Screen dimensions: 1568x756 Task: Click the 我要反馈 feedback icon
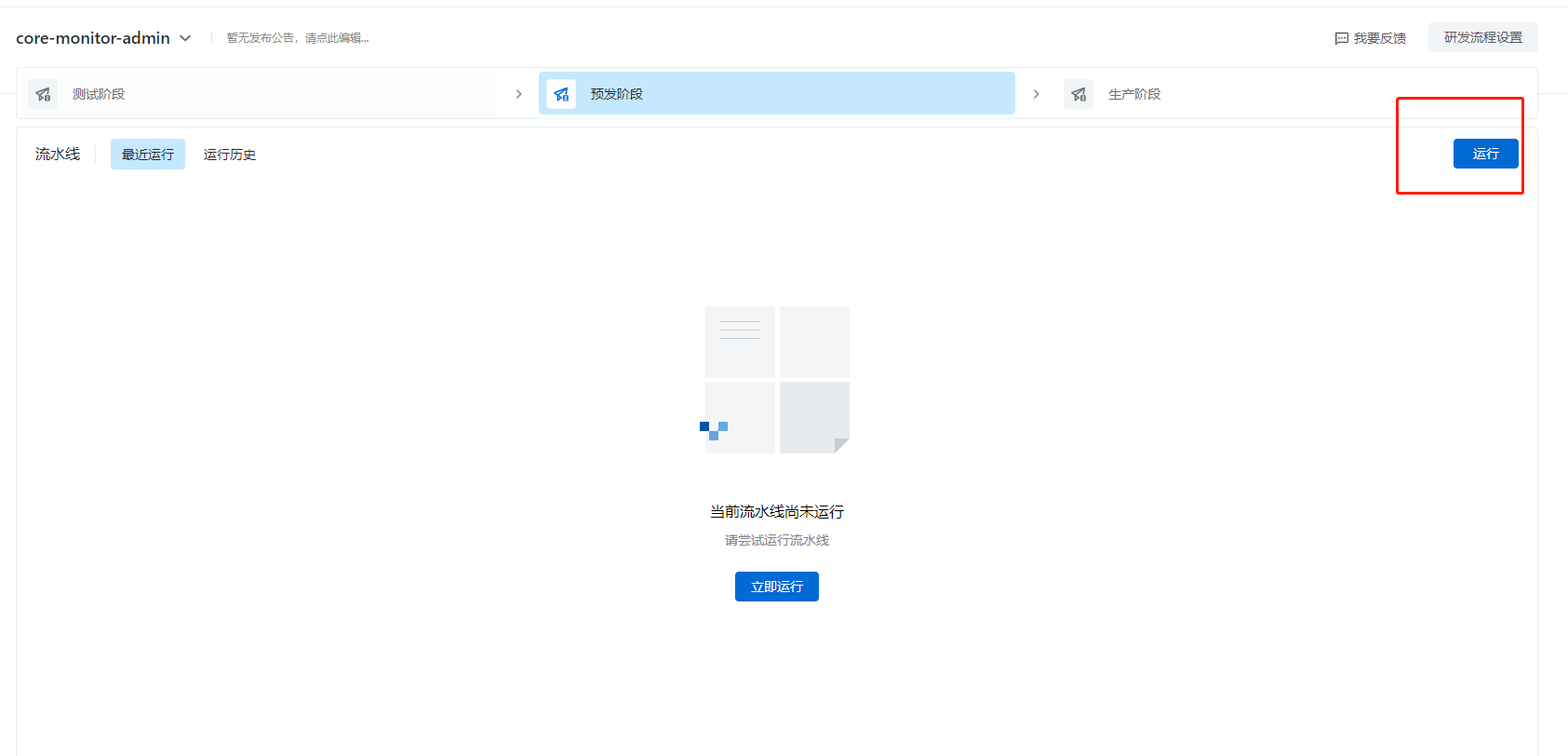(1342, 38)
